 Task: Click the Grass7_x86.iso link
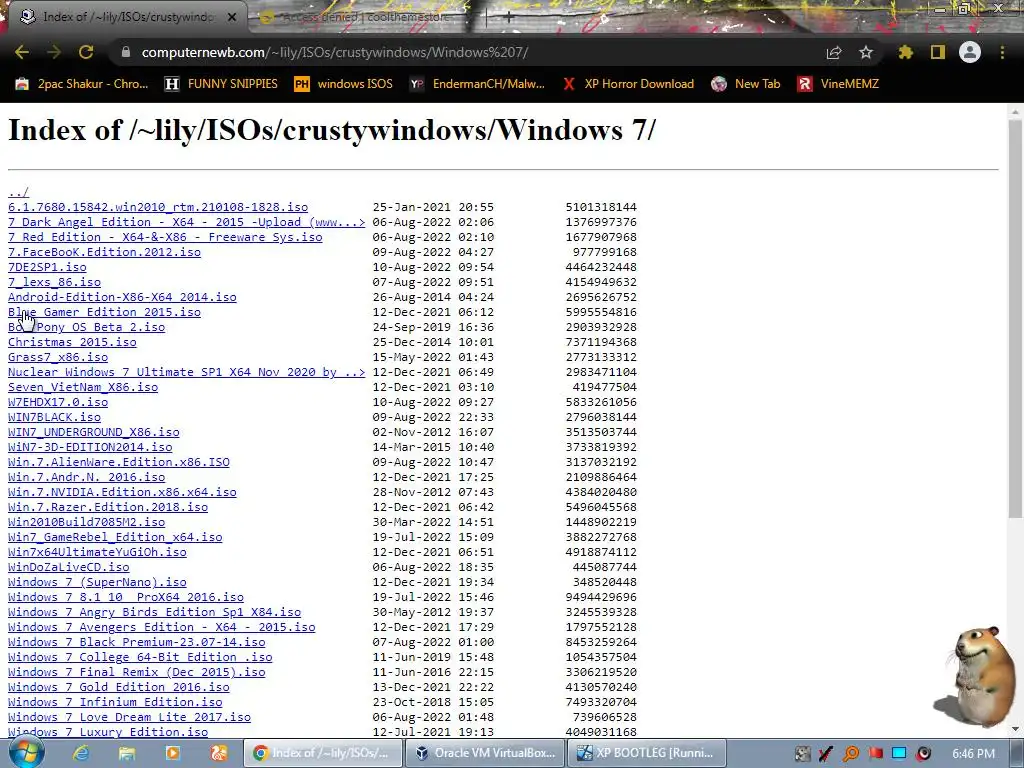pos(58,357)
